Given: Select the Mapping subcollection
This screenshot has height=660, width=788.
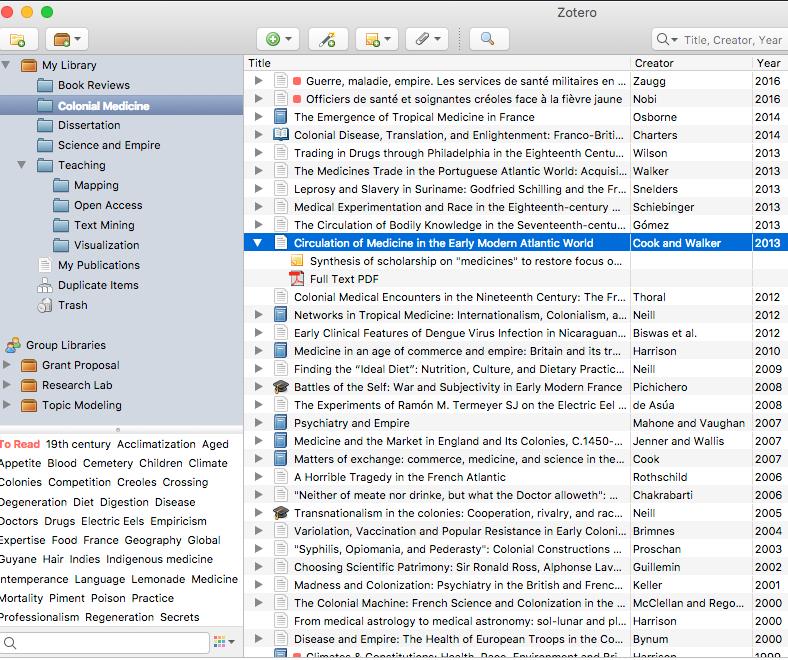Looking at the screenshot, I should (96, 185).
